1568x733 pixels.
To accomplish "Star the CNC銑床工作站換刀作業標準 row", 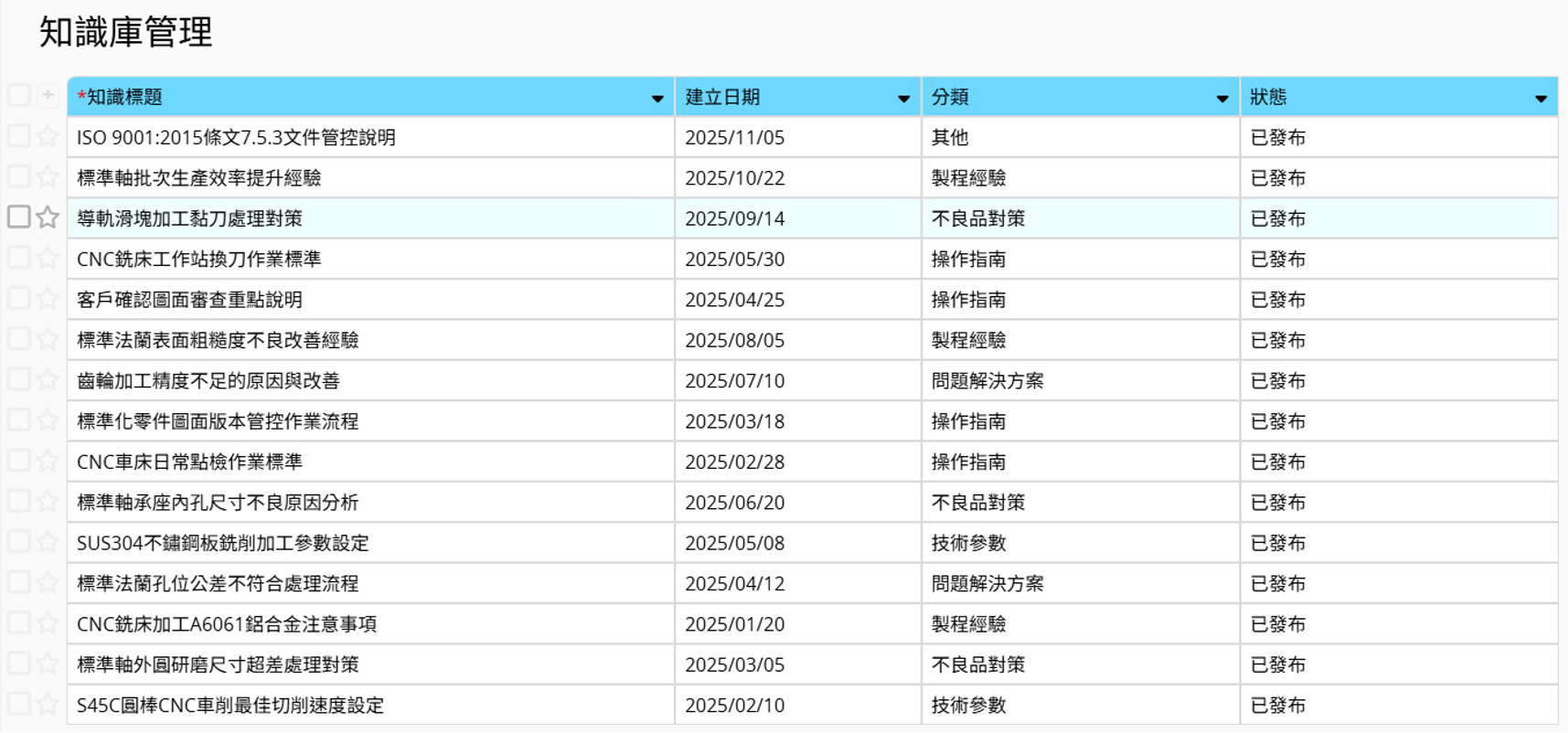I will click(x=48, y=259).
